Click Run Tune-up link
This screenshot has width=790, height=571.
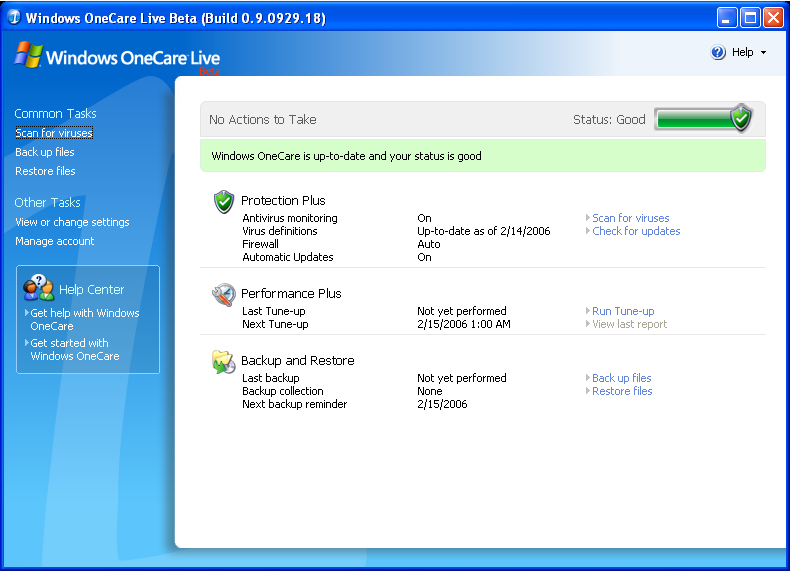[623, 311]
